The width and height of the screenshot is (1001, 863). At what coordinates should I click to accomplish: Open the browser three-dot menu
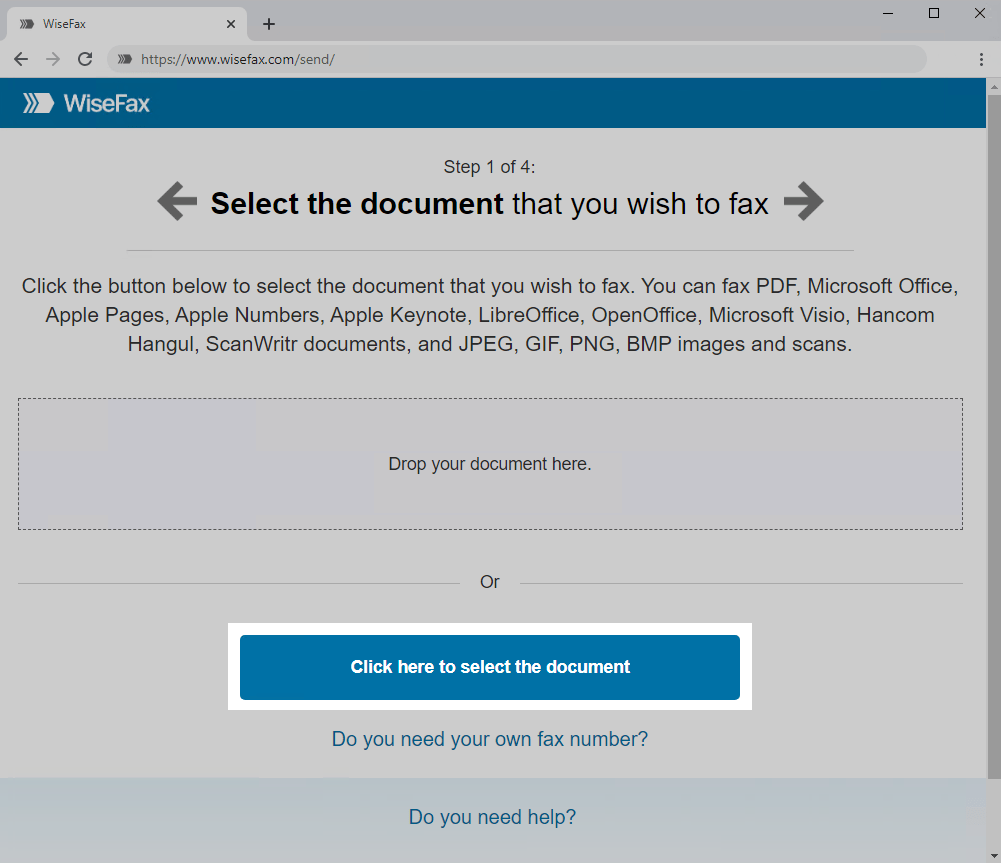pyautogui.click(x=981, y=59)
